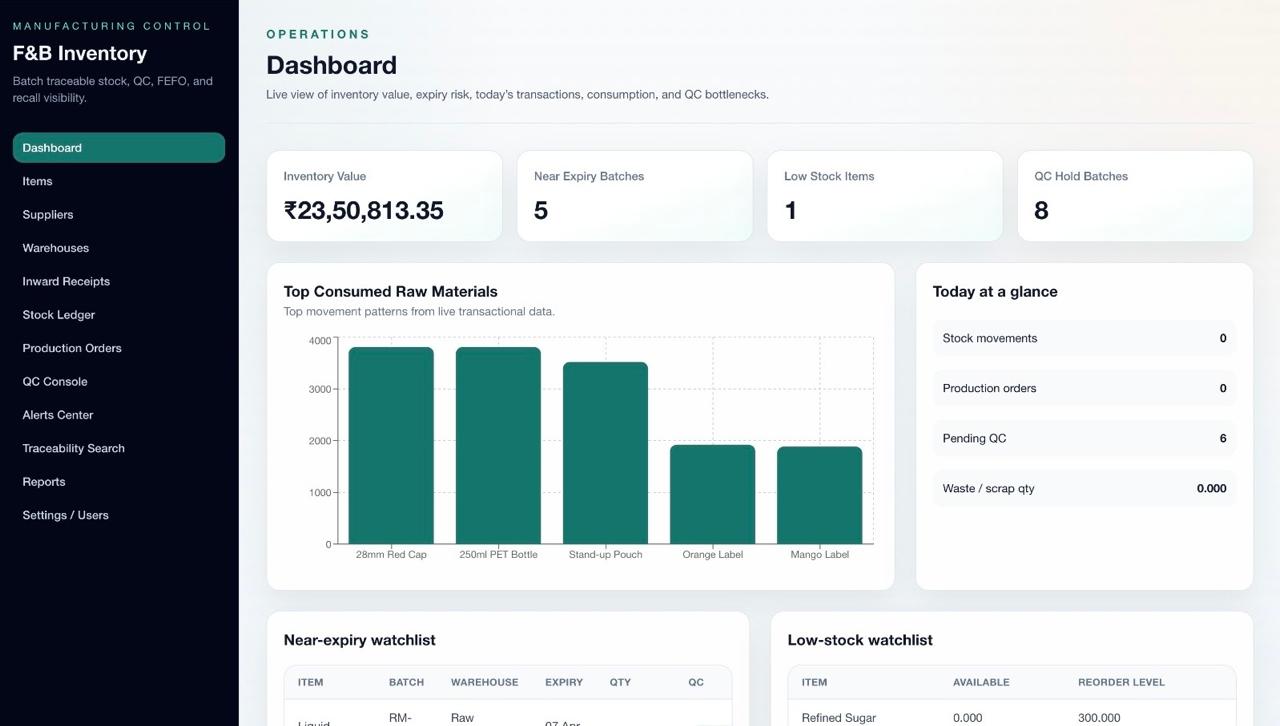Go to Production Orders

pos(71,348)
